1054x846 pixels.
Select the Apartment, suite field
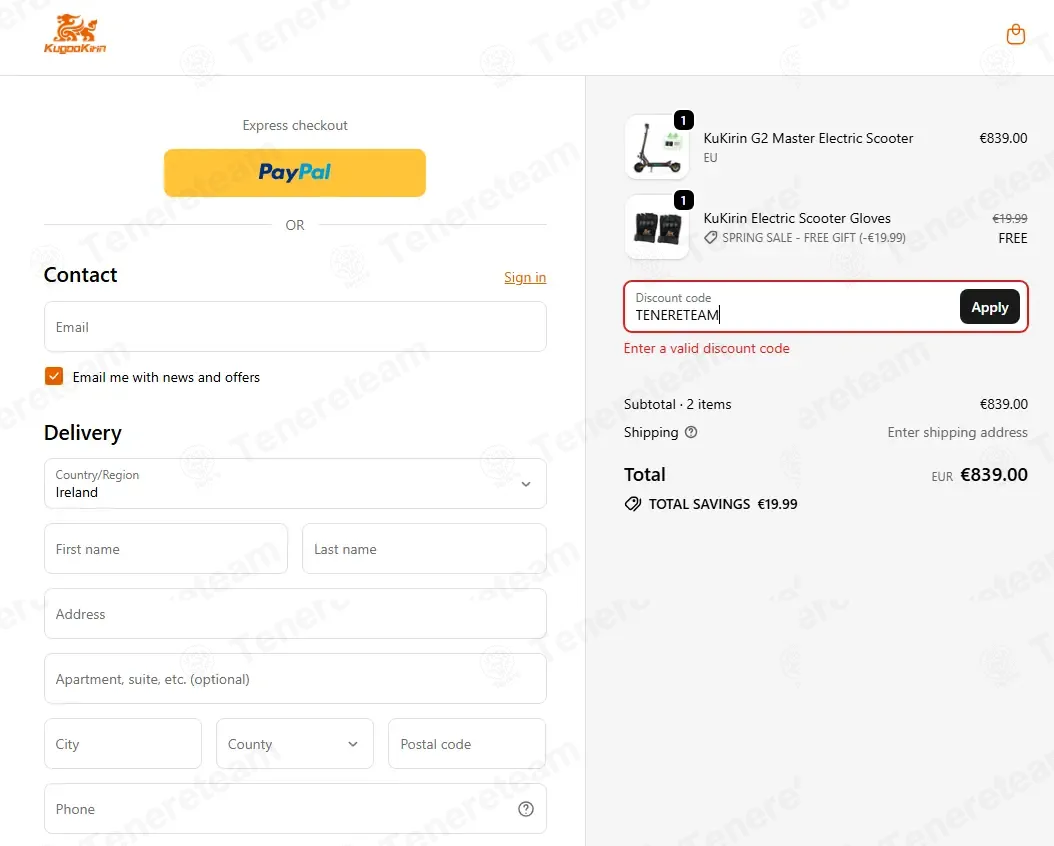tap(295, 679)
